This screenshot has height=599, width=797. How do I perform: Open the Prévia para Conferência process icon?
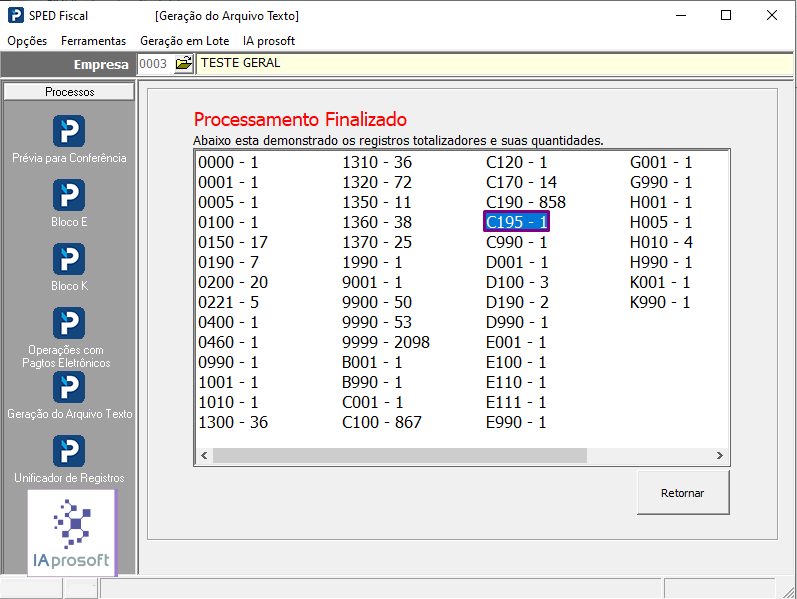tap(69, 131)
